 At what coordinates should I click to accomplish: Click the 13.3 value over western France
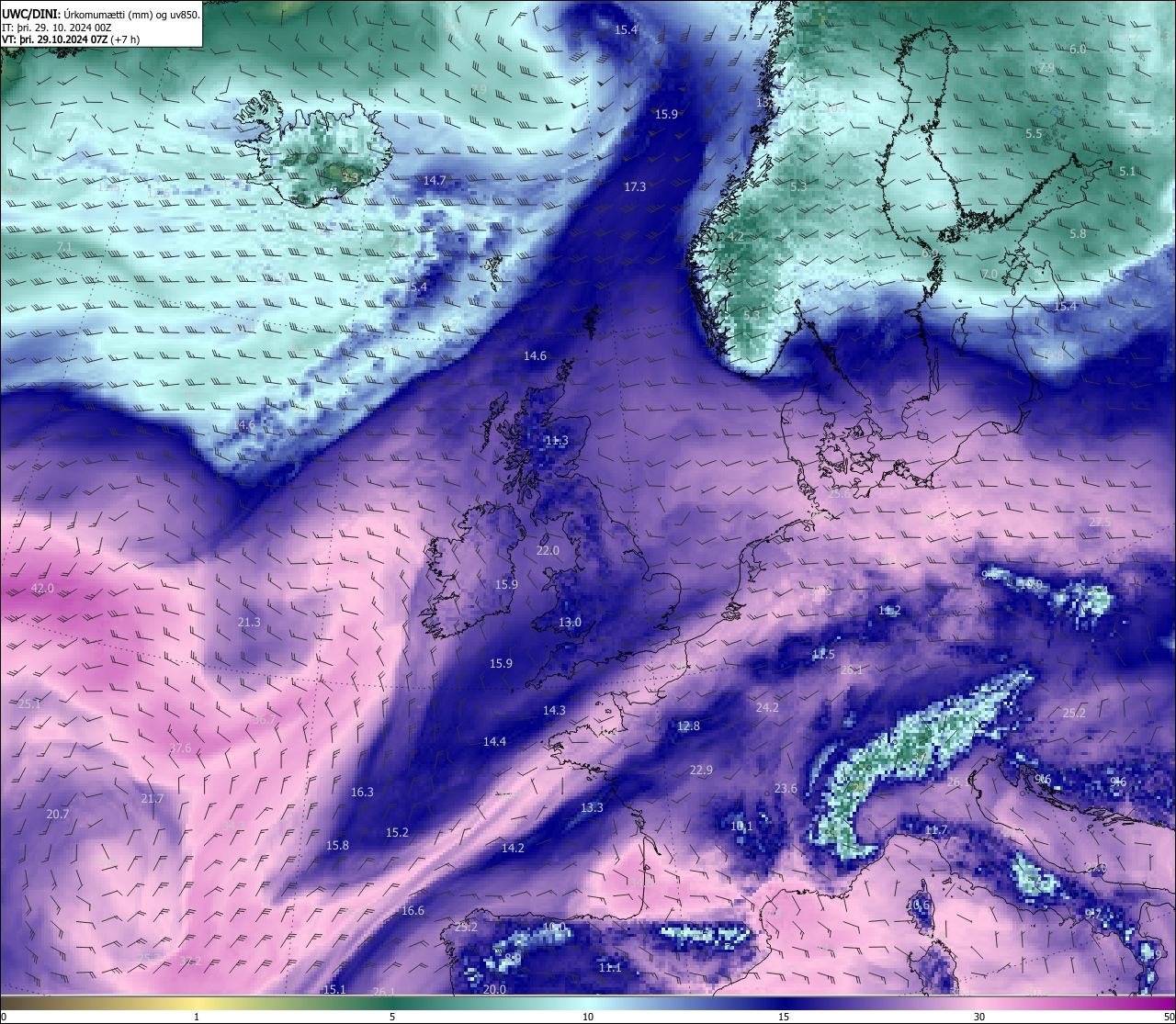[592, 807]
